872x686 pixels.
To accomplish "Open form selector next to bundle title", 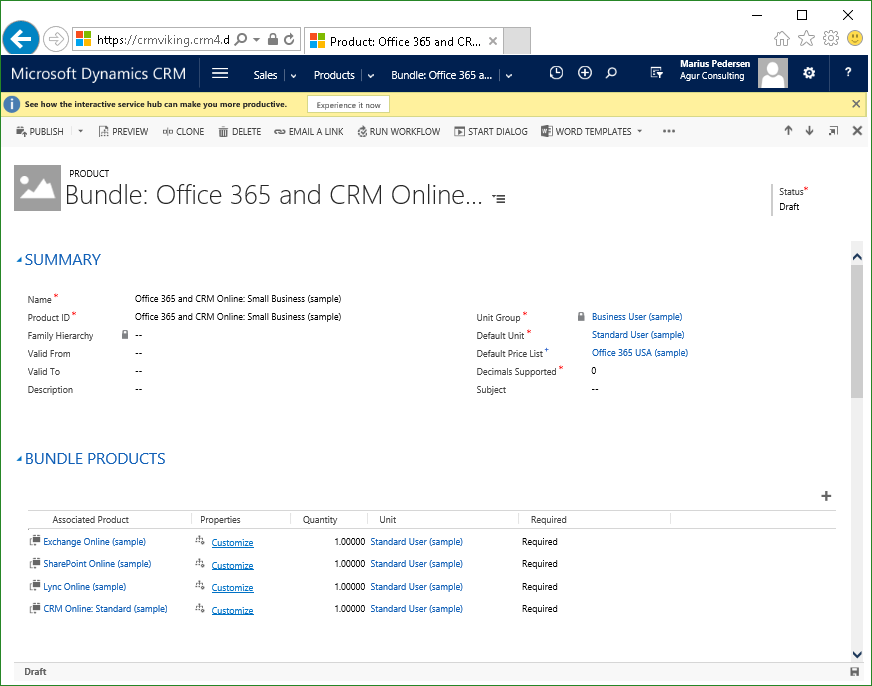I will point(499,198).
